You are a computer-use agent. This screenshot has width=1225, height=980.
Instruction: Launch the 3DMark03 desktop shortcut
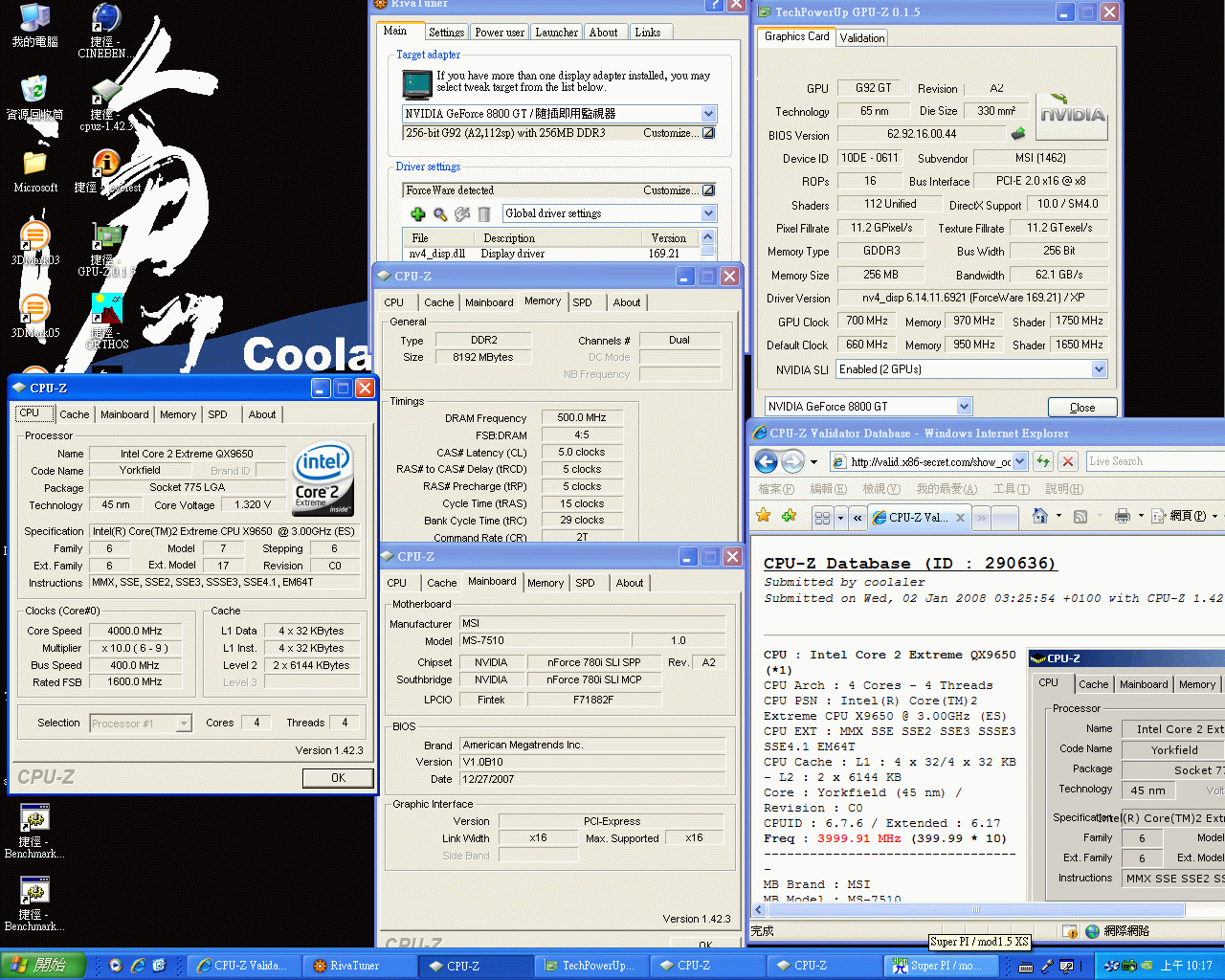click(35, 243)
